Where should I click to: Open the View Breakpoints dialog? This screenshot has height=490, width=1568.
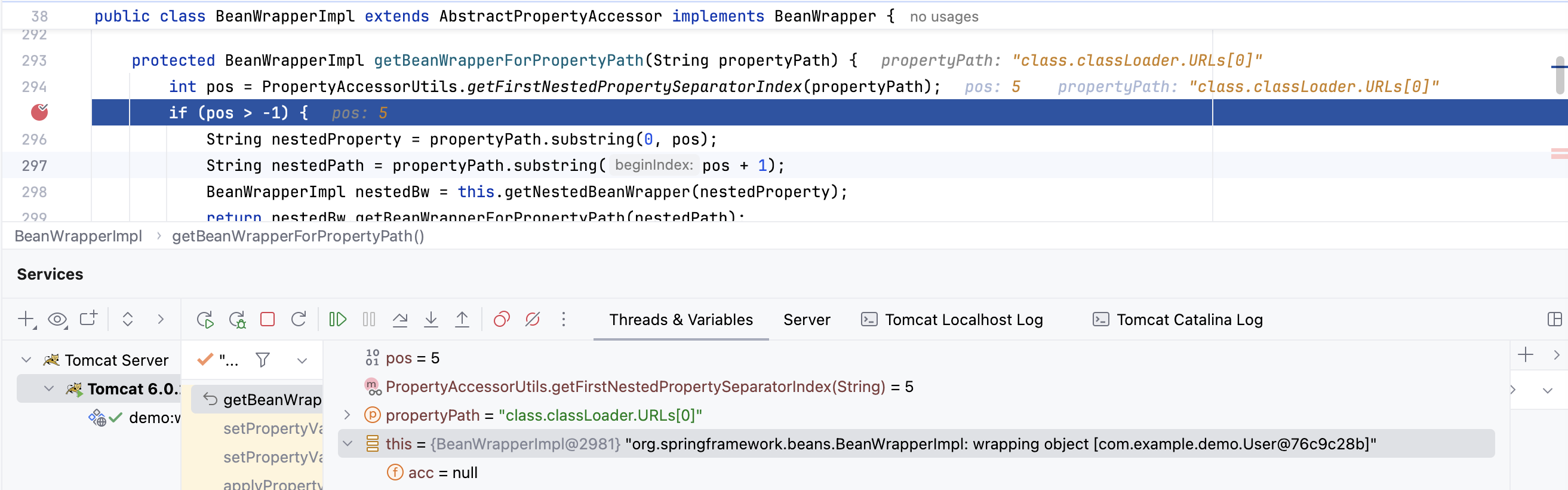coord(502,319)
